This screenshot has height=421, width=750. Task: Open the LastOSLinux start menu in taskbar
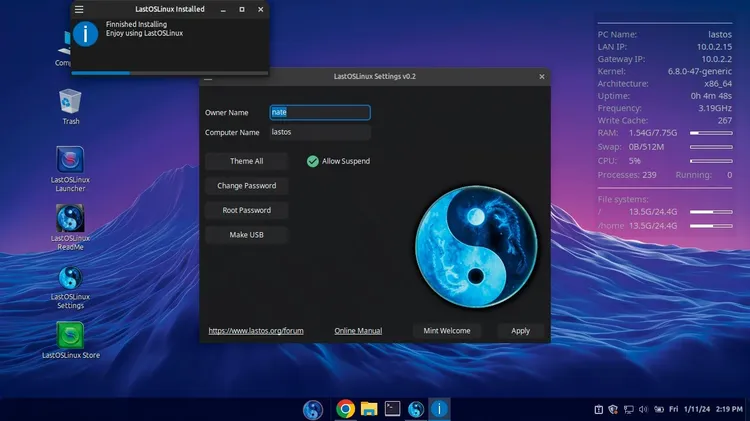[313, 410]
